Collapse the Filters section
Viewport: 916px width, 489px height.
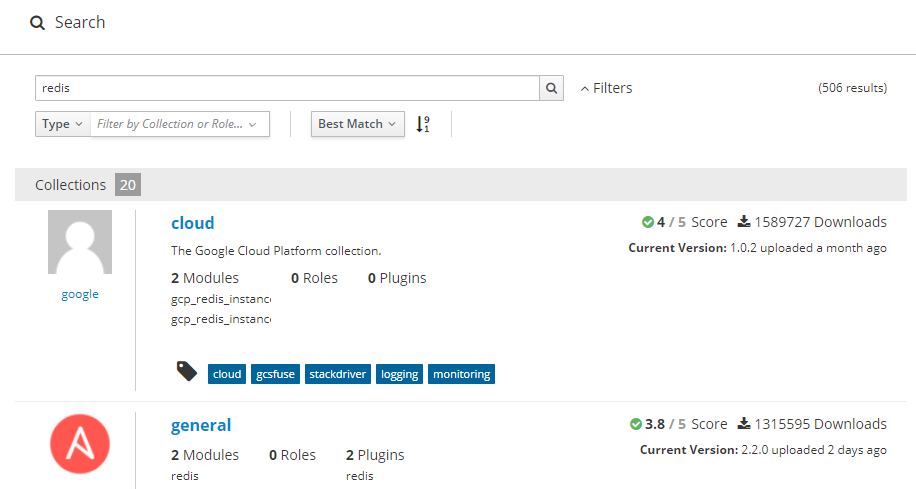pos(606,88)
